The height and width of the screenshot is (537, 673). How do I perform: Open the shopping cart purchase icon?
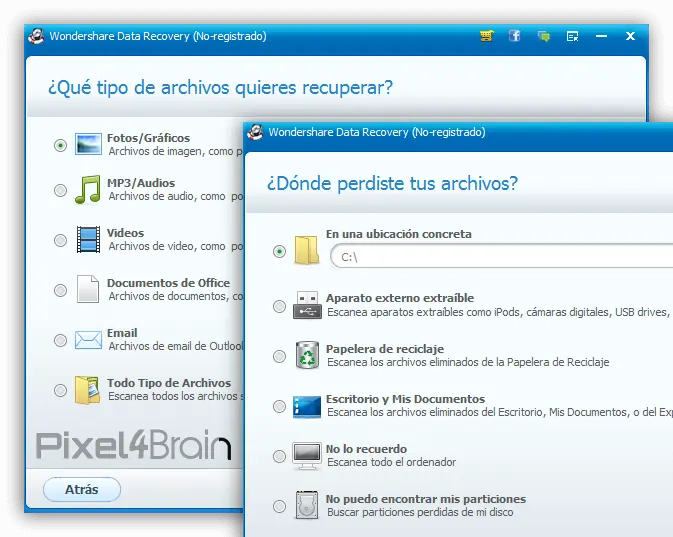(487, 36)
